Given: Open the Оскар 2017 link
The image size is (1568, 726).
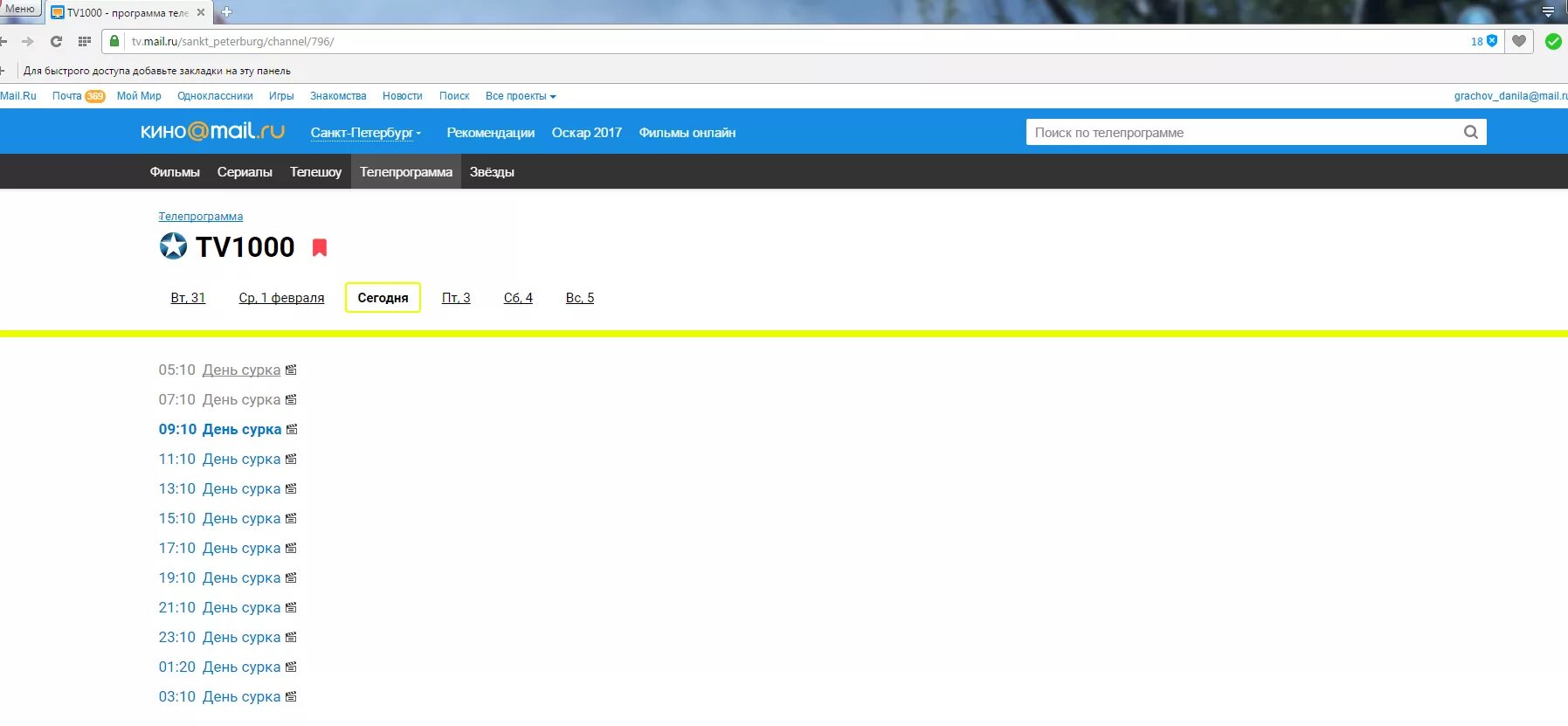Looking at the screenshot, I should coord(587,133).
